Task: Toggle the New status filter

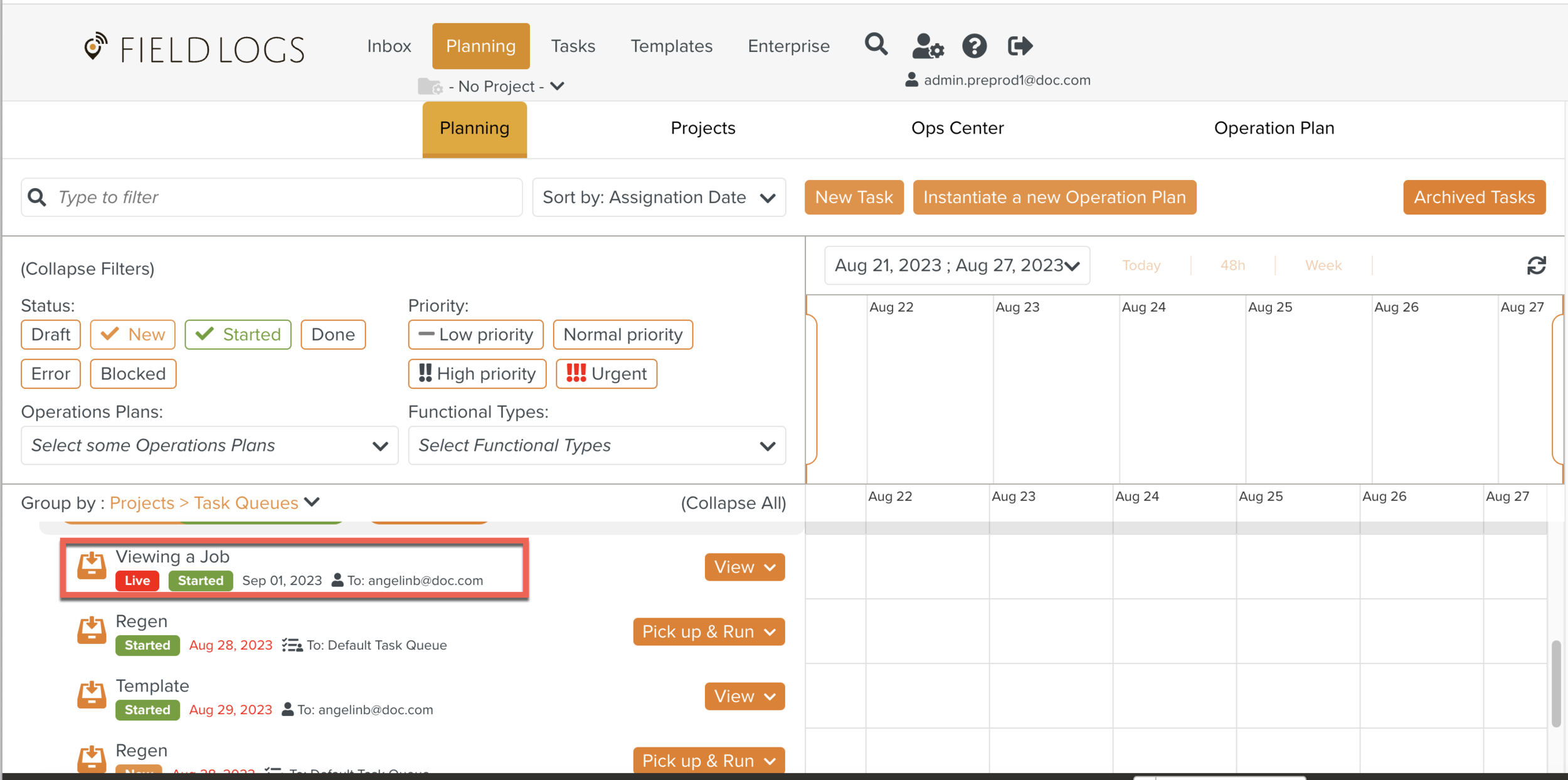Action: (133, 334)
